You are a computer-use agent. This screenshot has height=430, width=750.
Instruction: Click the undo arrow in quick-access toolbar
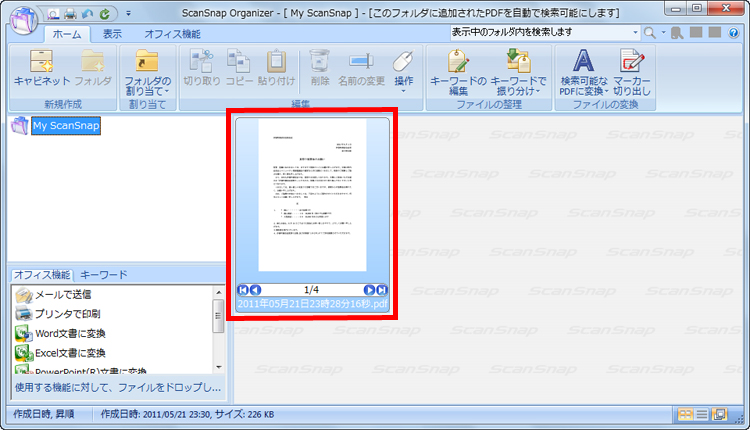point(87,14)
